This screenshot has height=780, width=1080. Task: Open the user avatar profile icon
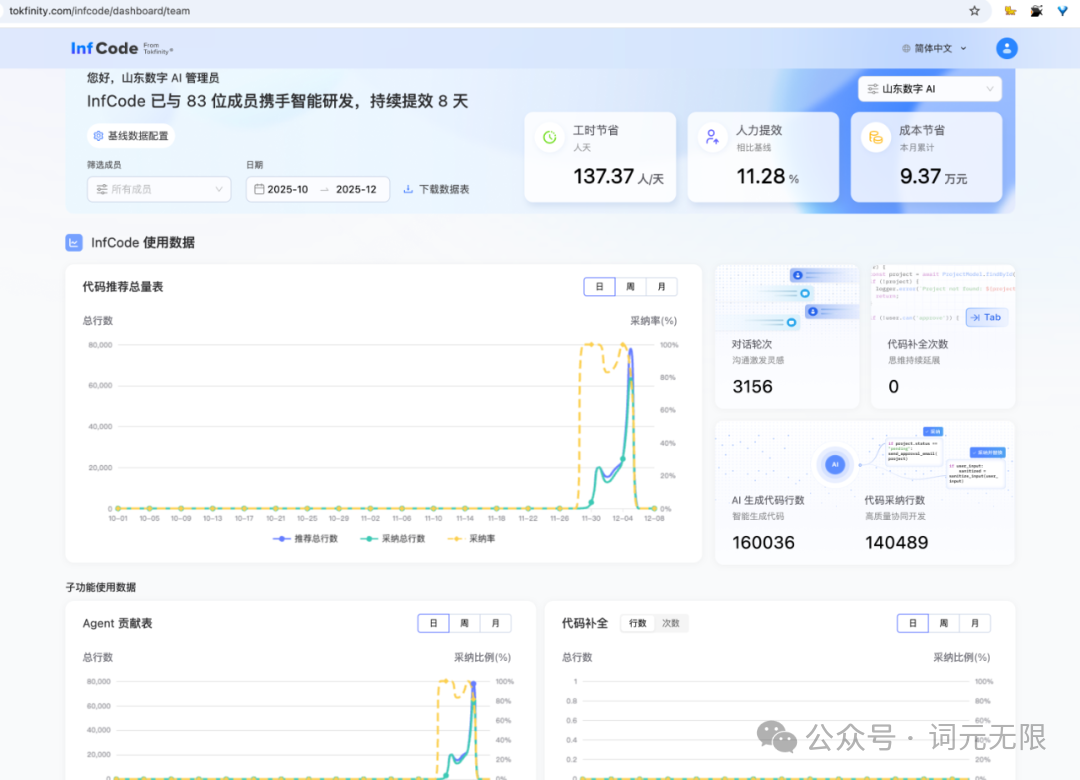[1006, 48]
